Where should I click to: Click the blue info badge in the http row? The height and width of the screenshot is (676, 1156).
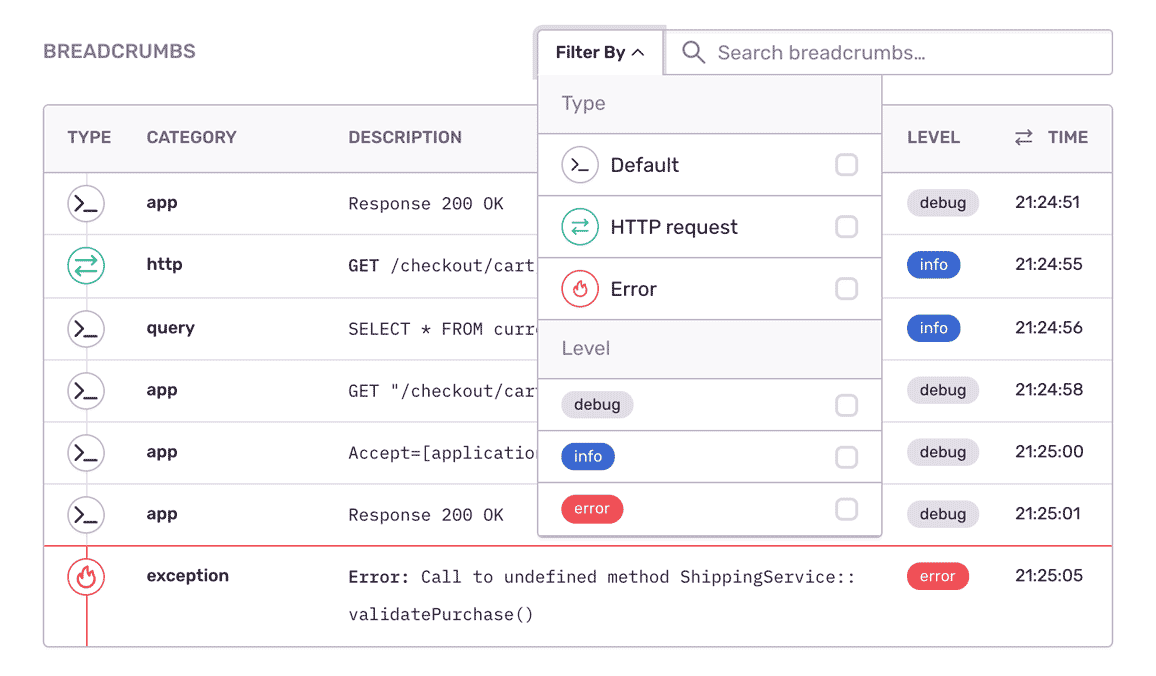[x=933, y=265]
